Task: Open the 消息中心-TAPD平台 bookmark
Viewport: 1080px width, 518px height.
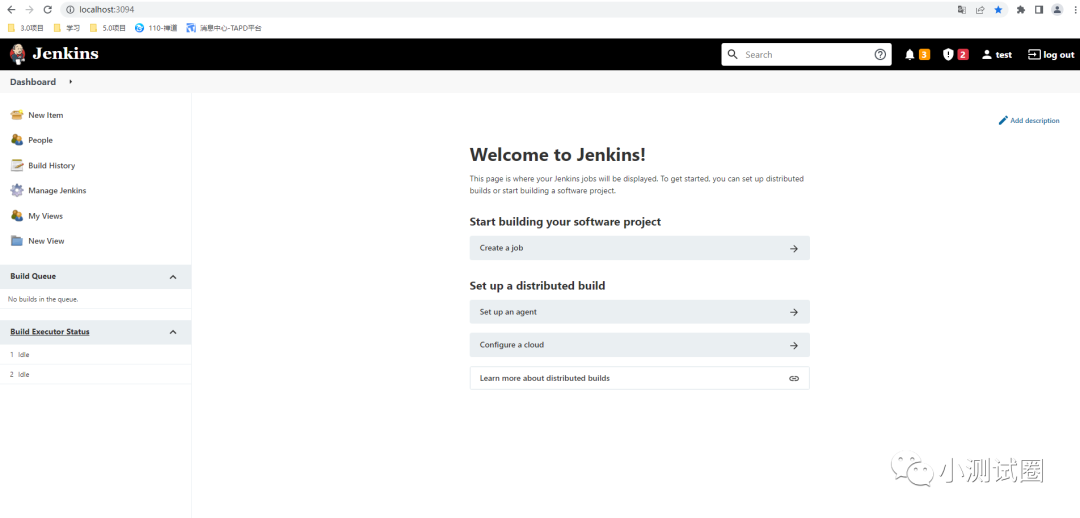Action: (224, 28)
